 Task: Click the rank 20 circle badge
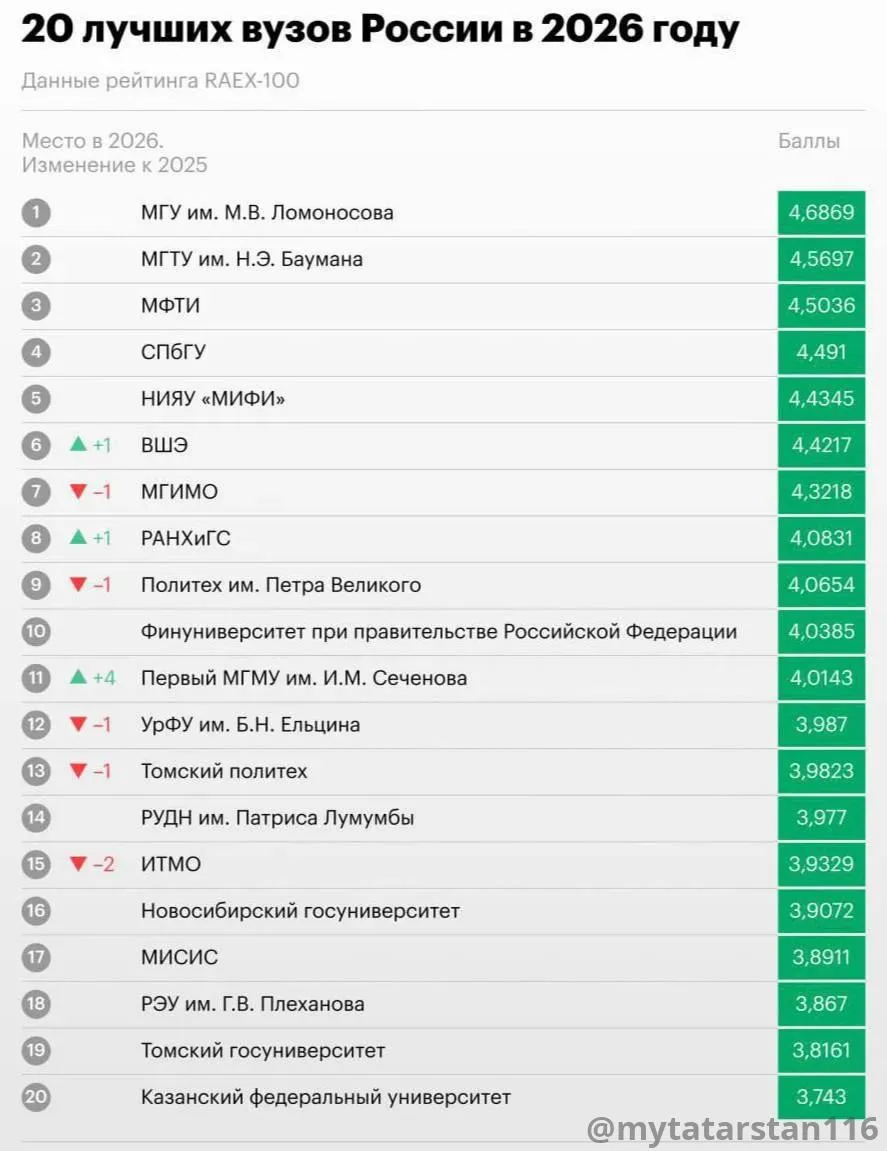tap(36, 1097)
